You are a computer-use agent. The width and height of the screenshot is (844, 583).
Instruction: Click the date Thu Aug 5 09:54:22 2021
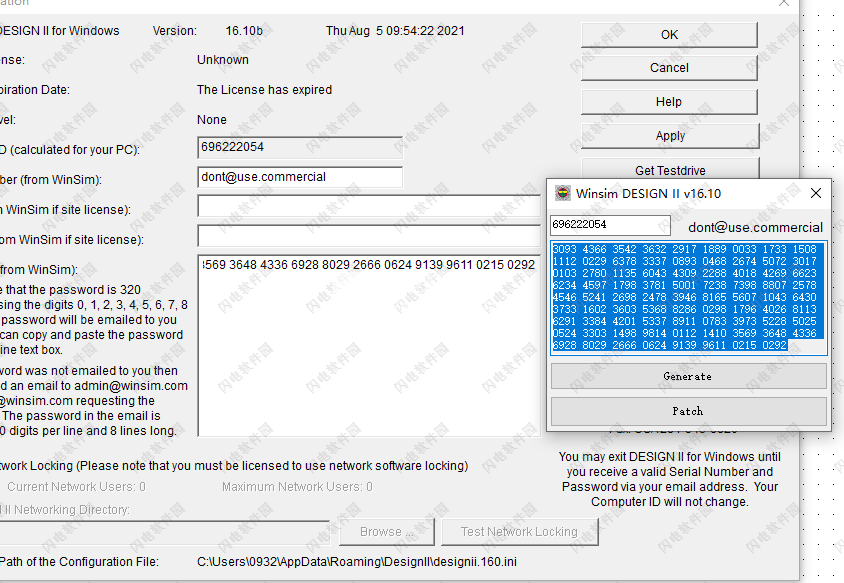[395, 31]
